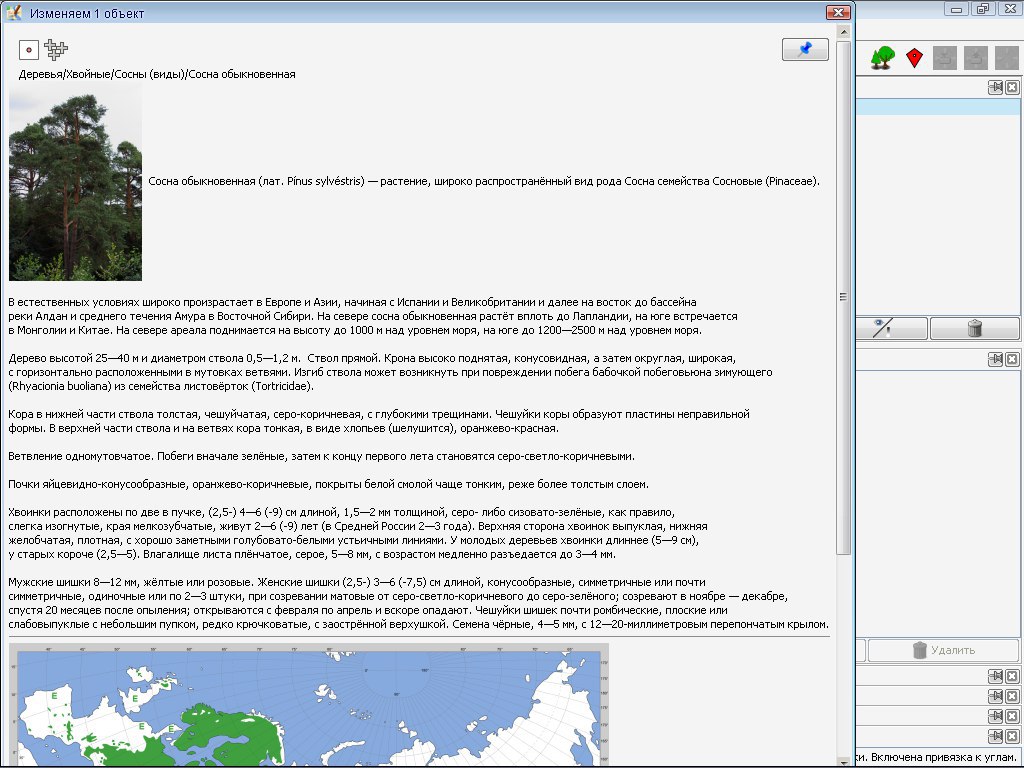The height and width of the screenshot is (768, 1024).
Task: Click the line "Ветвление одномутовчатое"
Action: [321, 456]
